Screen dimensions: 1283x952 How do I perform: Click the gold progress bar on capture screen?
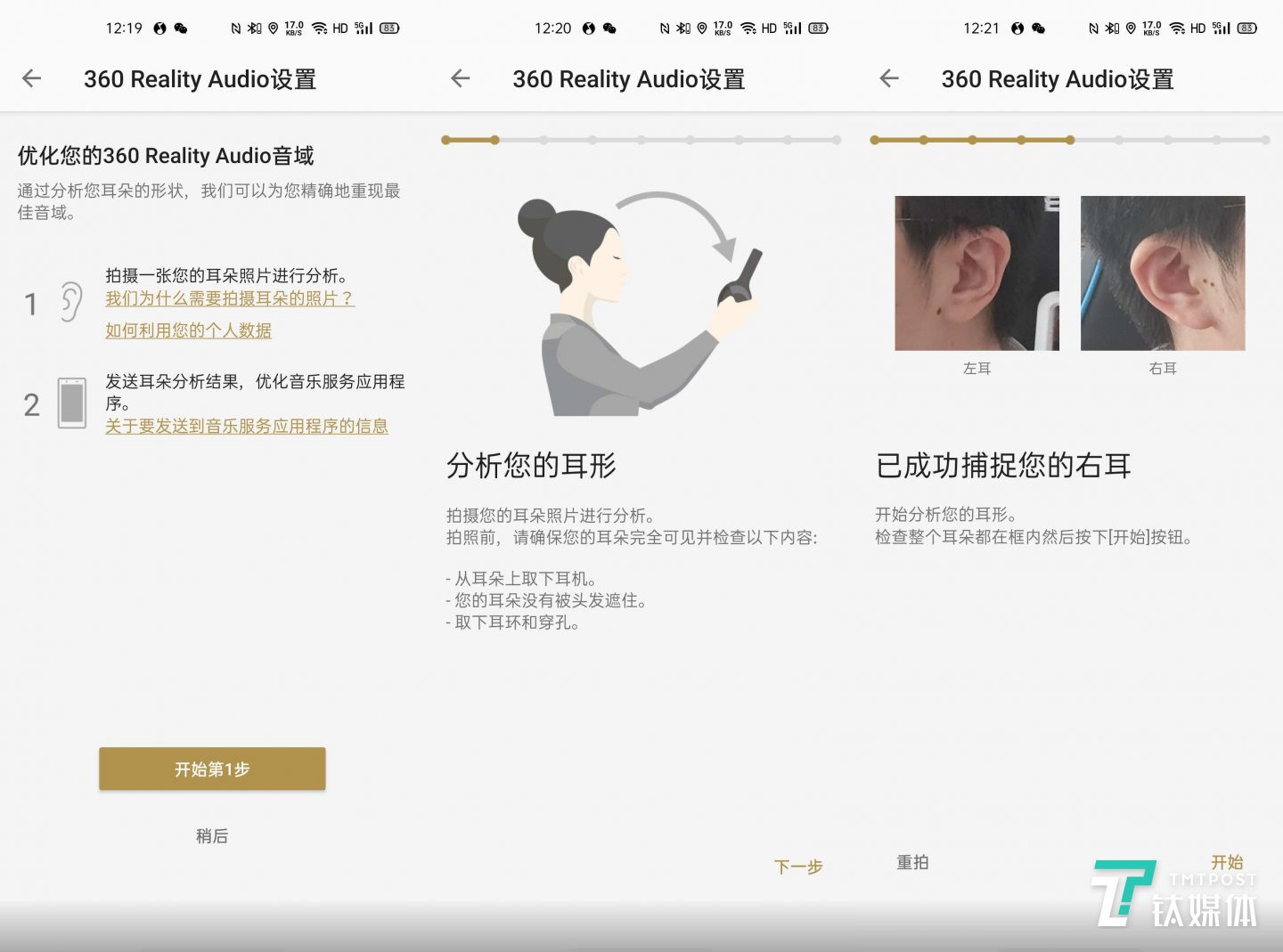973,140
